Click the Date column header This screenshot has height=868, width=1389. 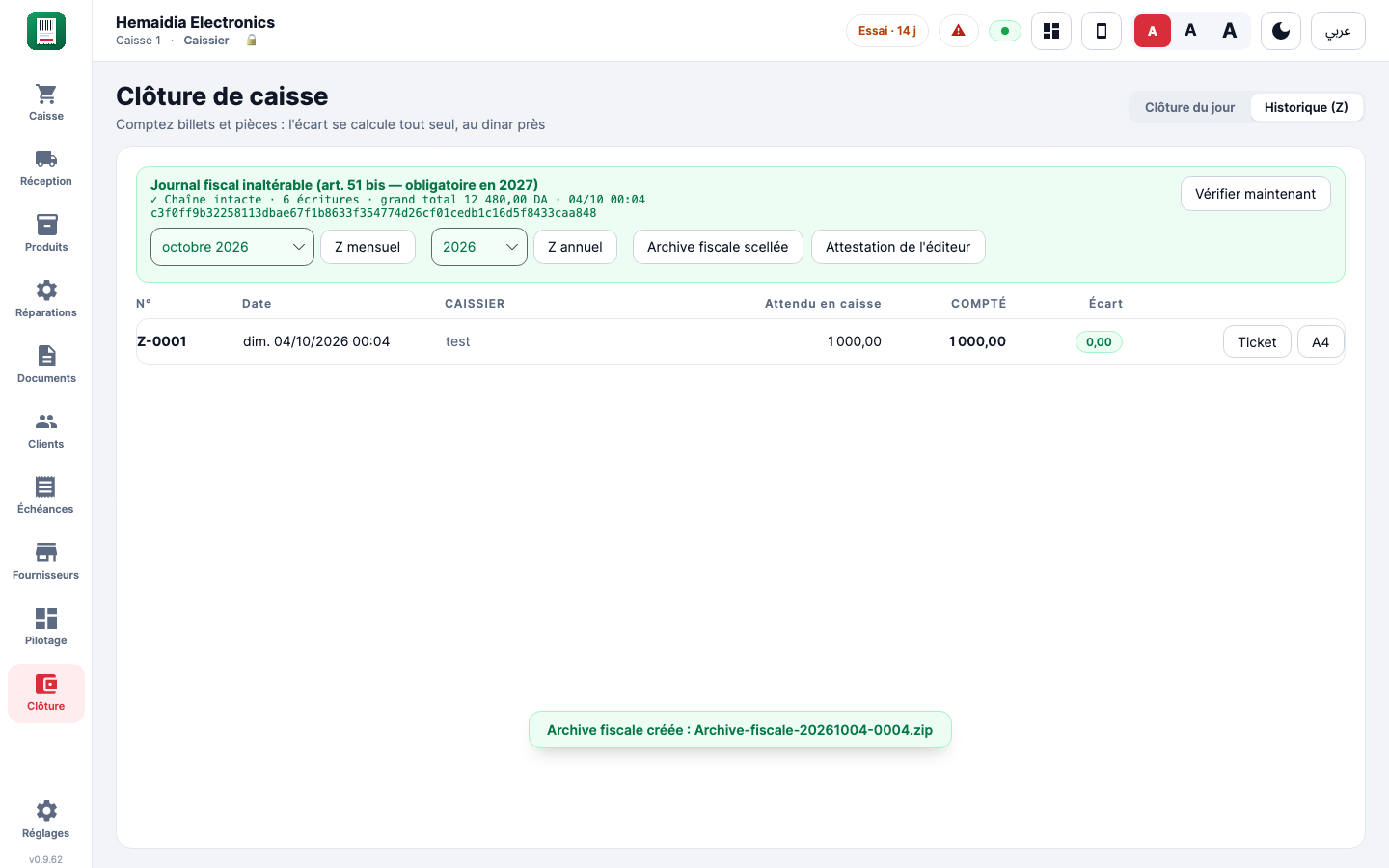tap(257, 304)
